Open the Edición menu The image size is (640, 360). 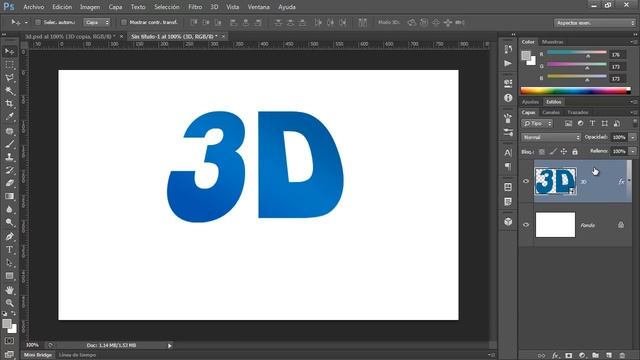pyautogui.click(x=62, y=7)
